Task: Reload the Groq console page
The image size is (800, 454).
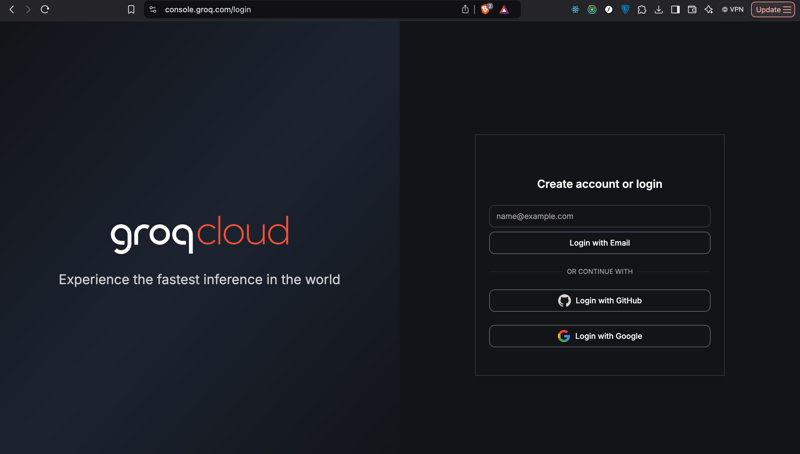Action: click(x=45, y=9)
